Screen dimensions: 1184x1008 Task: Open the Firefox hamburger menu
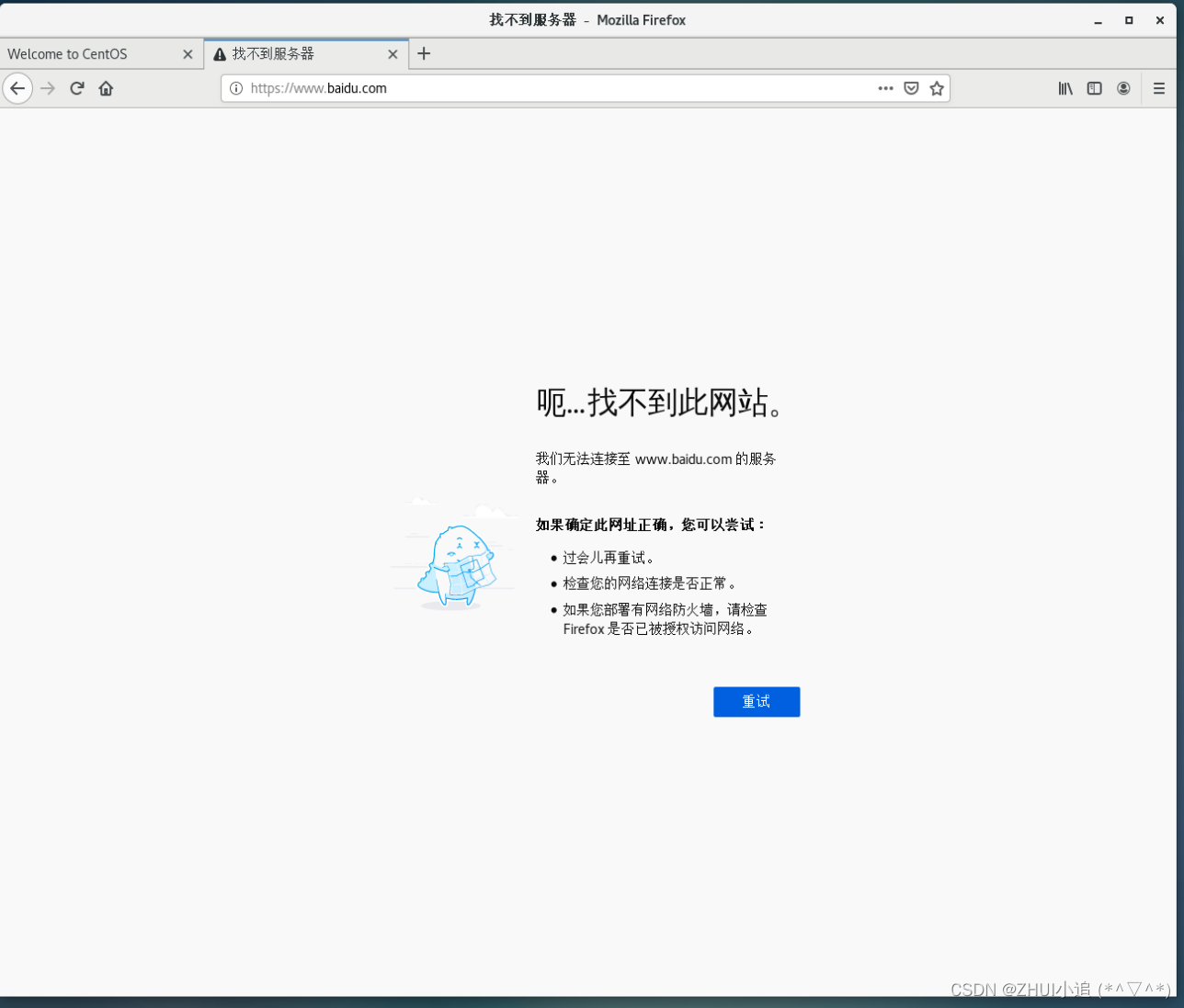pyautogui.click(x=1158, y=88)
